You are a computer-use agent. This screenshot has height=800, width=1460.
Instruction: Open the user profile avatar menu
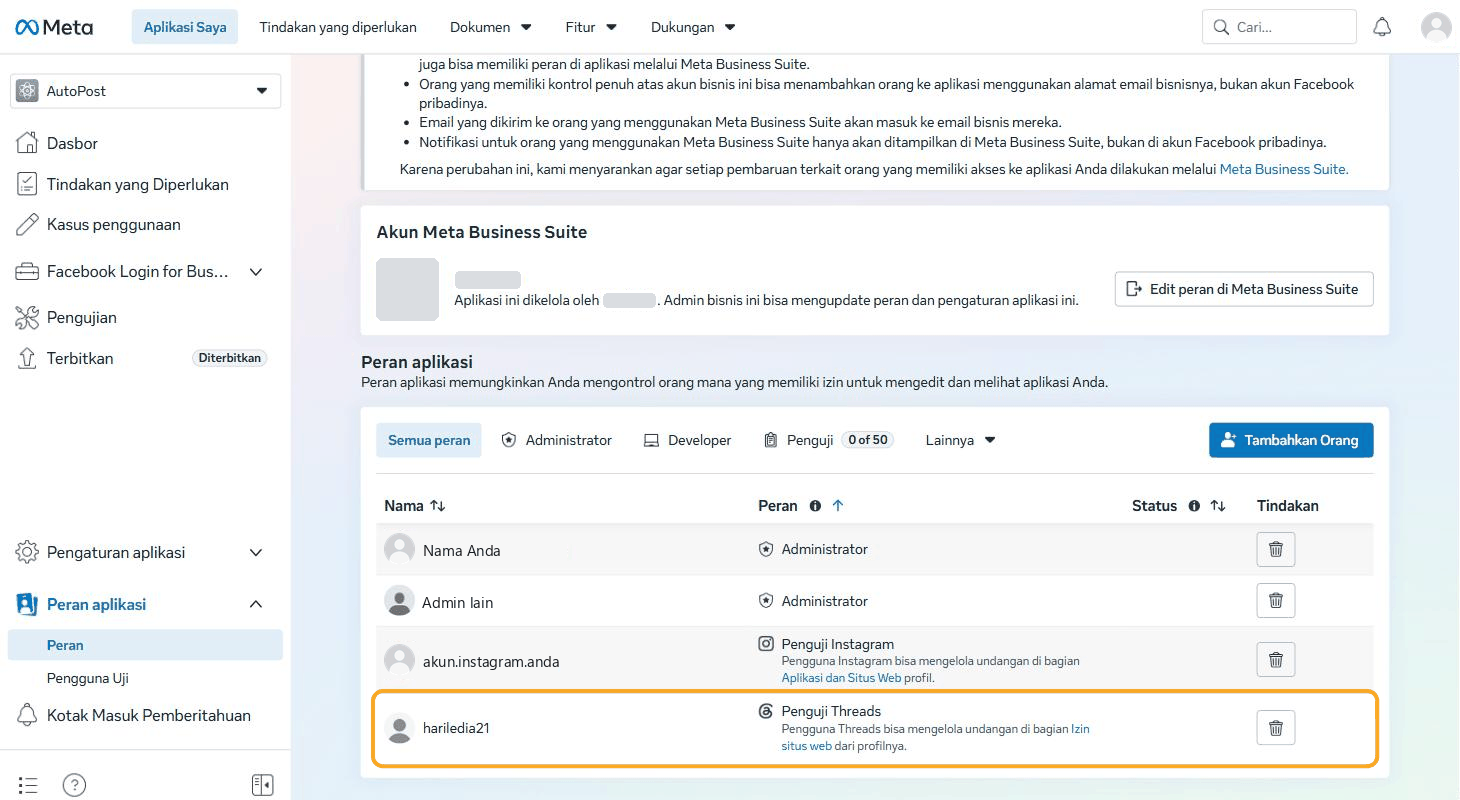(1436, 27)
